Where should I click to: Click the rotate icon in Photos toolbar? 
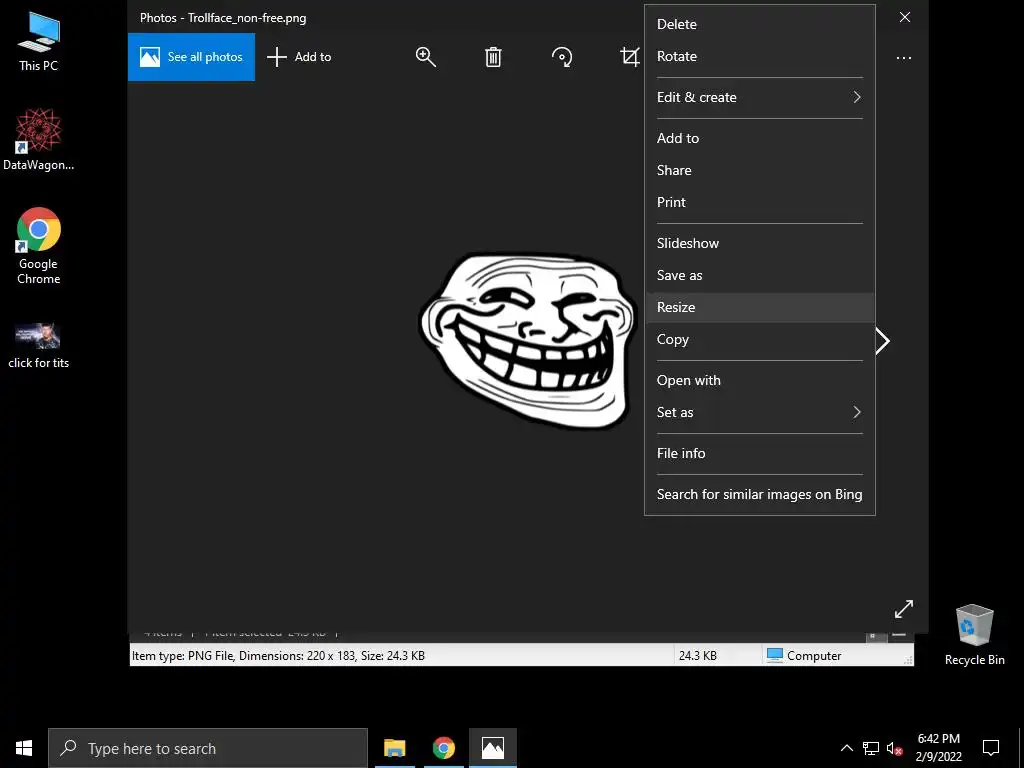pos(562,57)
